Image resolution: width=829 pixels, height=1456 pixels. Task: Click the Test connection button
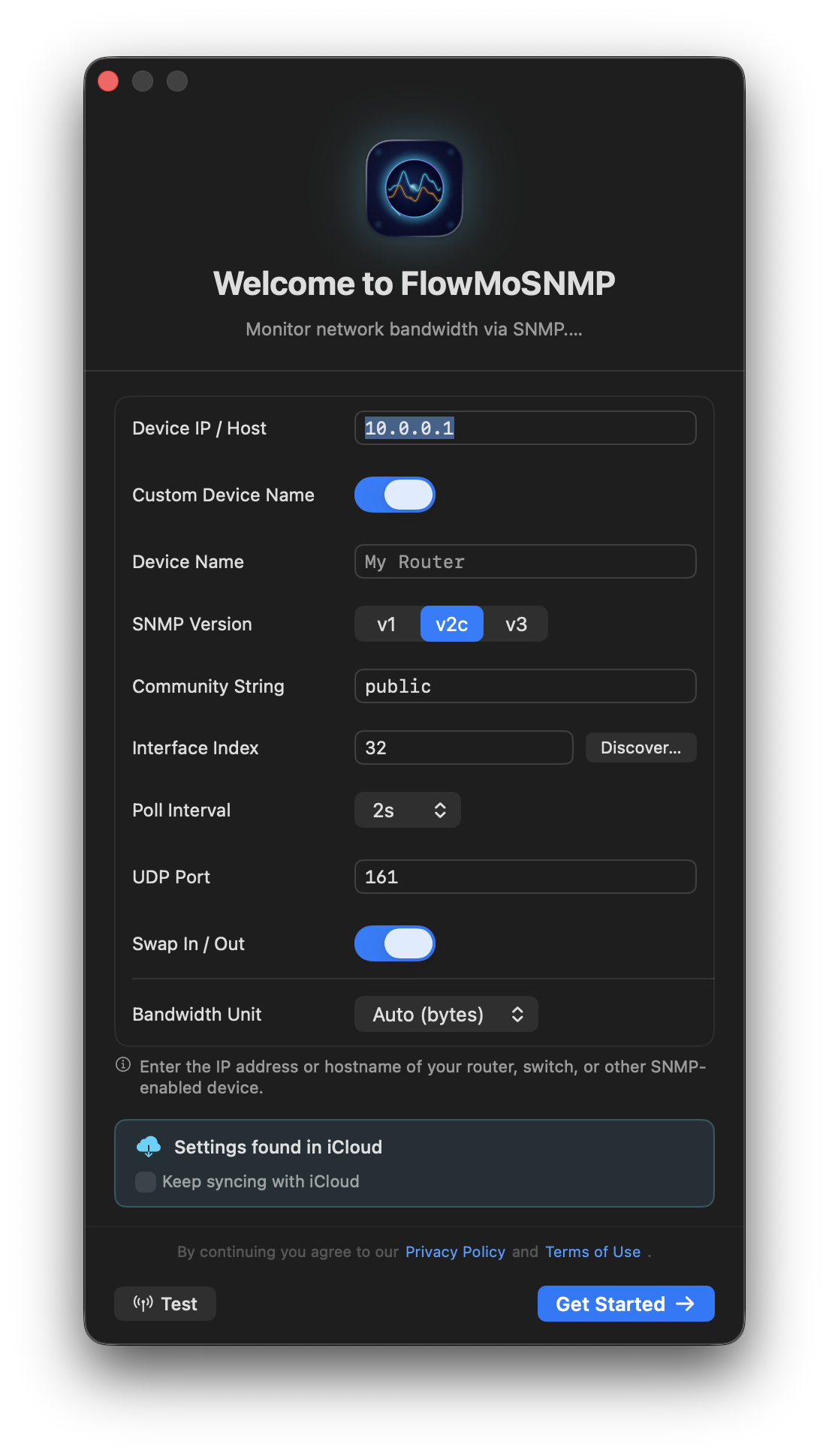(x=165, y=1304)
